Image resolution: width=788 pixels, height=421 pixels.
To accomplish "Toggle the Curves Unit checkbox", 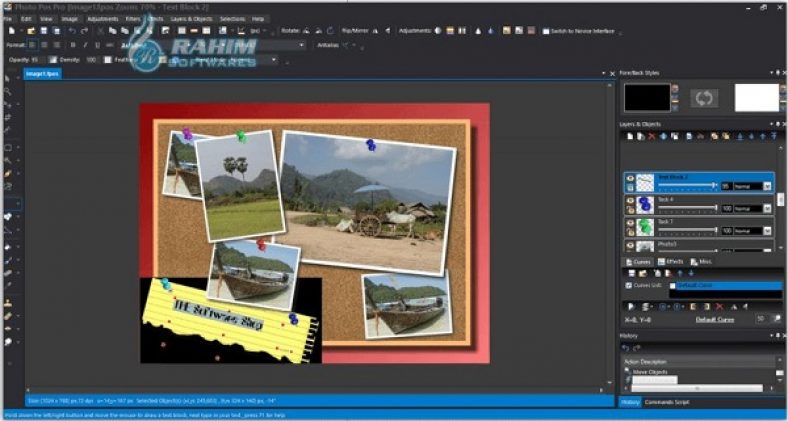I will click(629, 285).
